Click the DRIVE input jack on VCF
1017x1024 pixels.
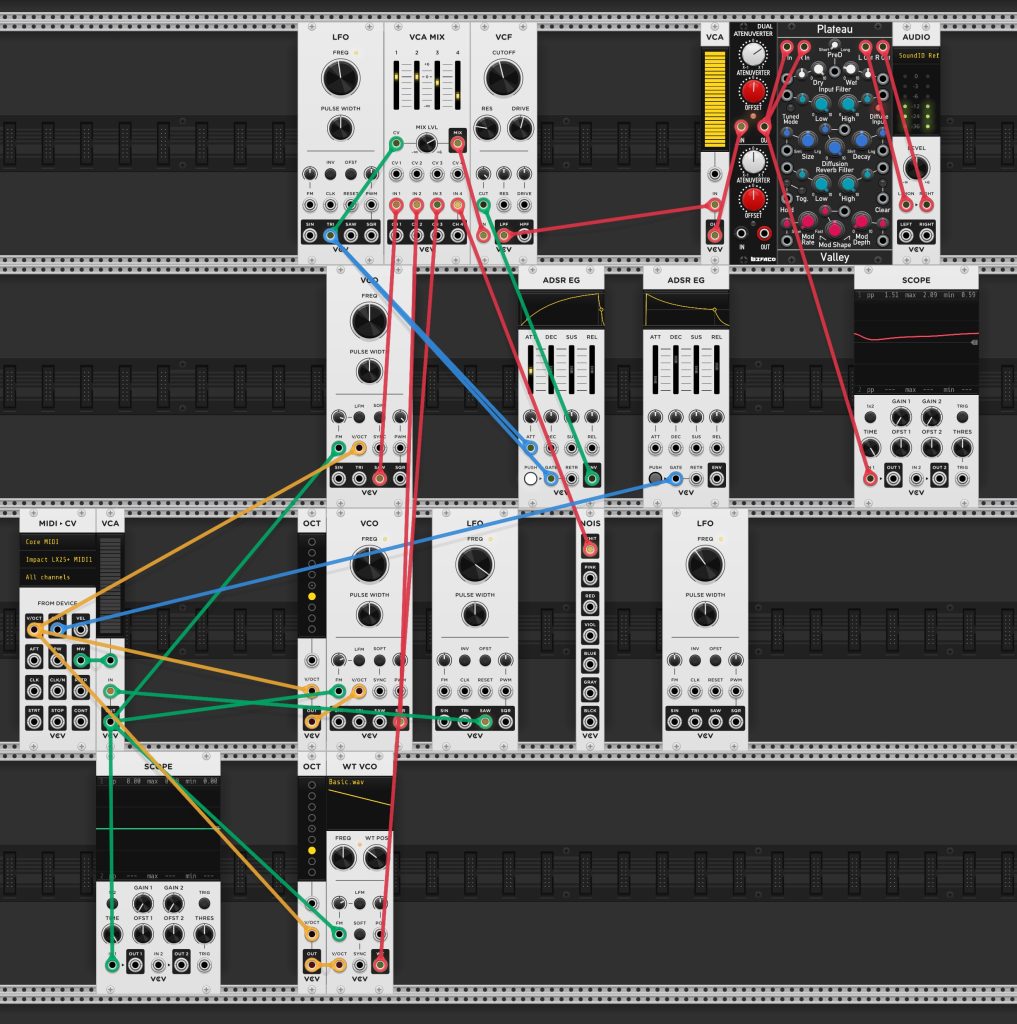coord(524,205)
